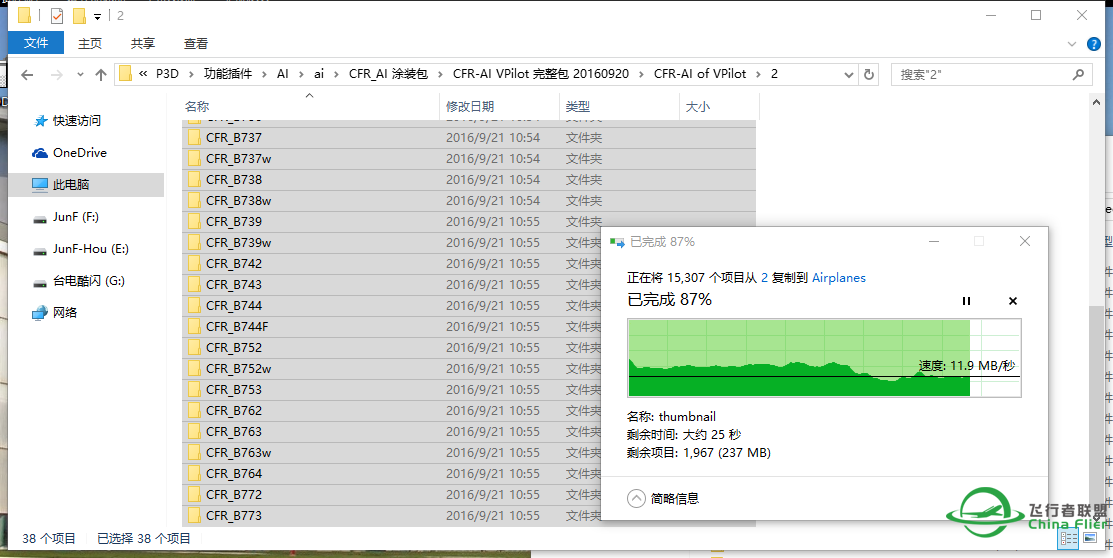The width and height of the screenshot is (1113, 558).
Task: Select folder CFR_B738
Action: (x=468, y=180)
